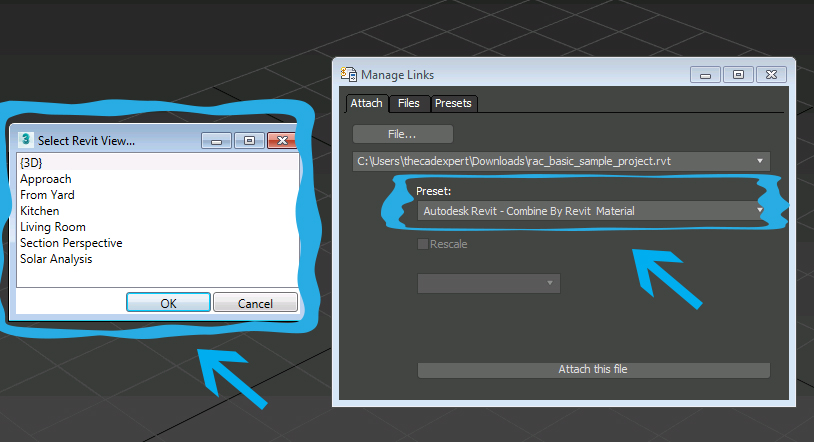Expand the file path dropdown
This screenshot has height=442, width=814.
click(759, 161)
